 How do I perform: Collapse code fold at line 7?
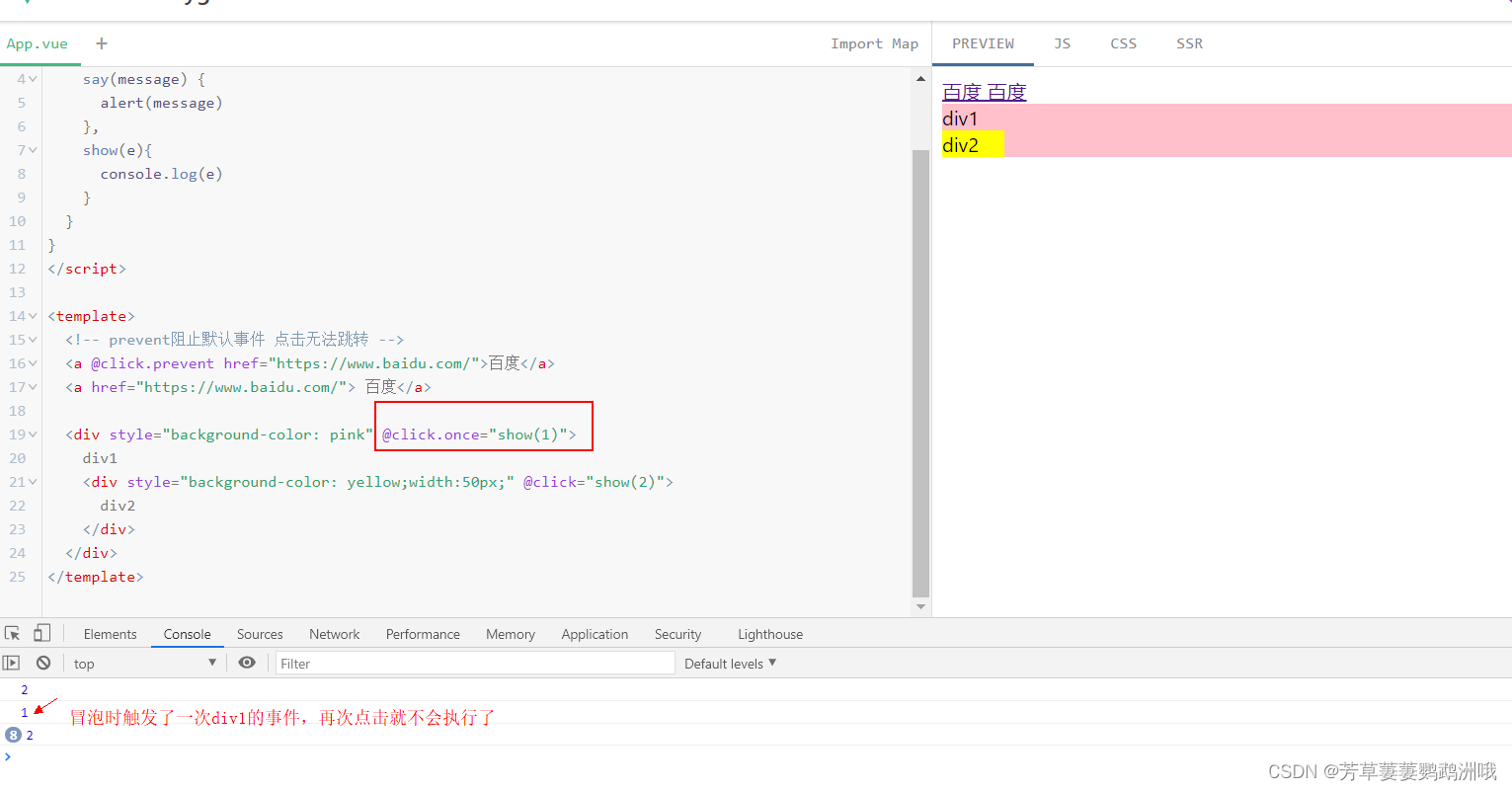tap(33, 150)
